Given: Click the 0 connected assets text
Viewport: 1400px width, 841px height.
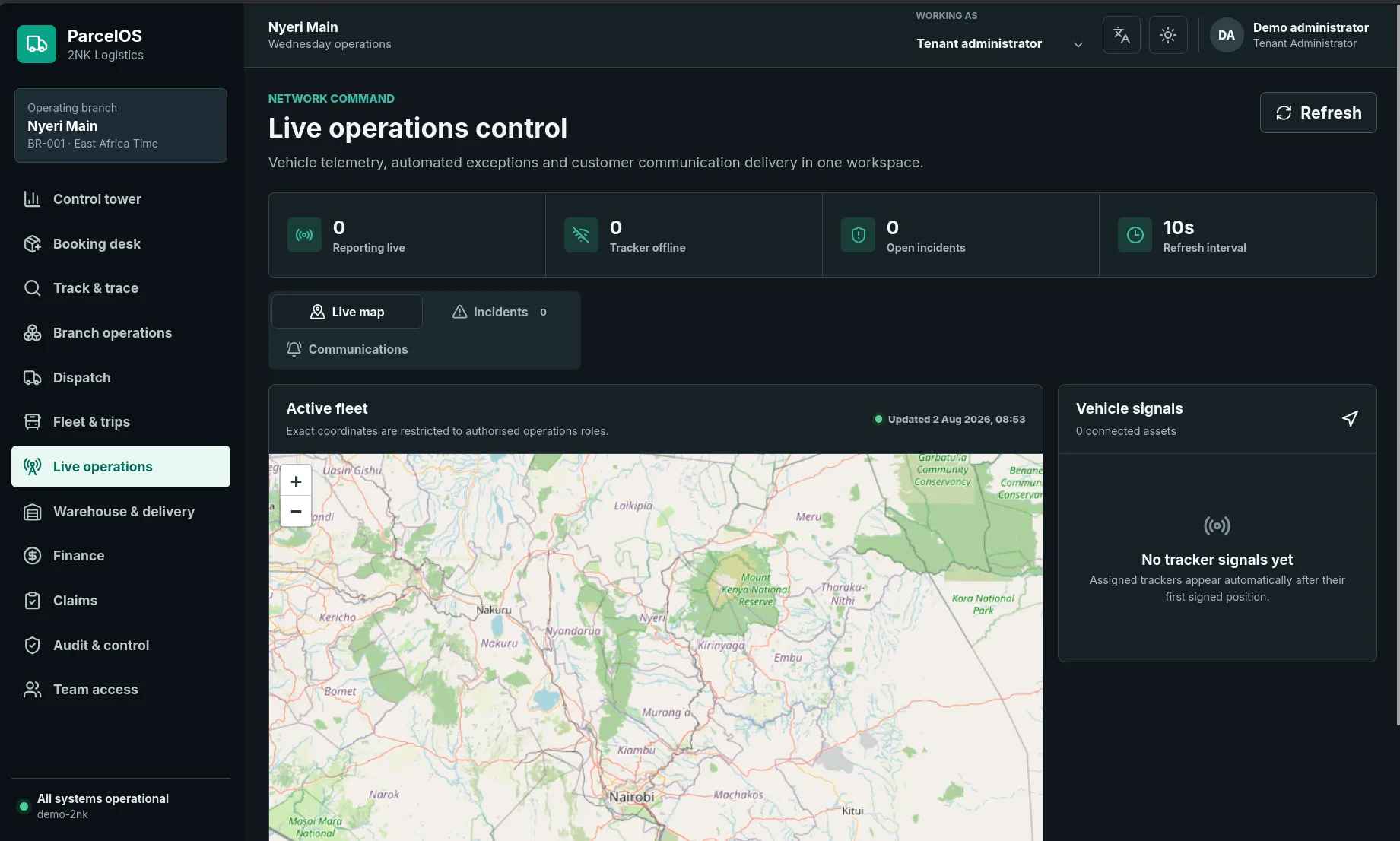Looking at the screenshot, I should [x=1125, y=431].
